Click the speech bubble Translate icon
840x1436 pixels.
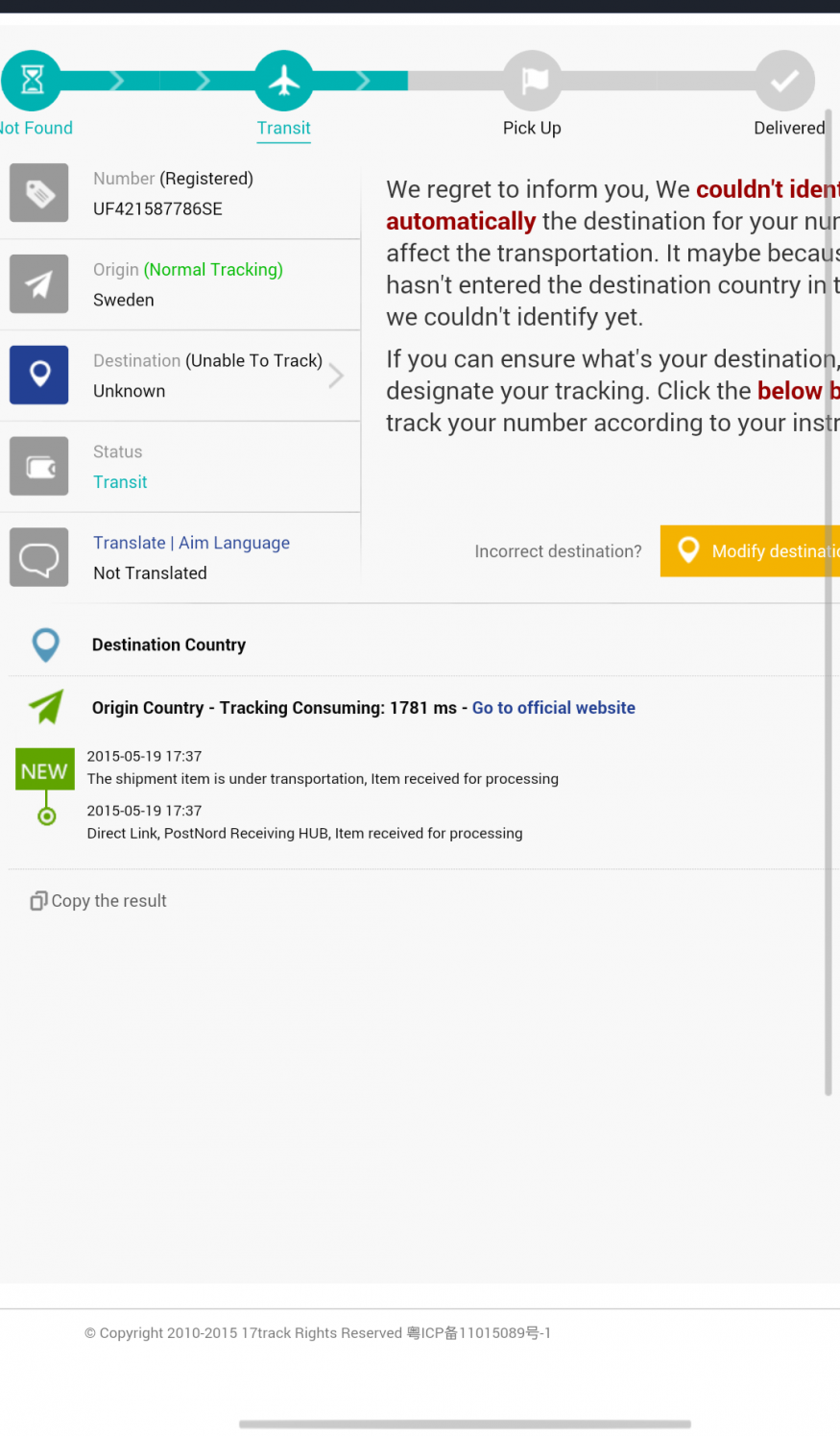39,557
